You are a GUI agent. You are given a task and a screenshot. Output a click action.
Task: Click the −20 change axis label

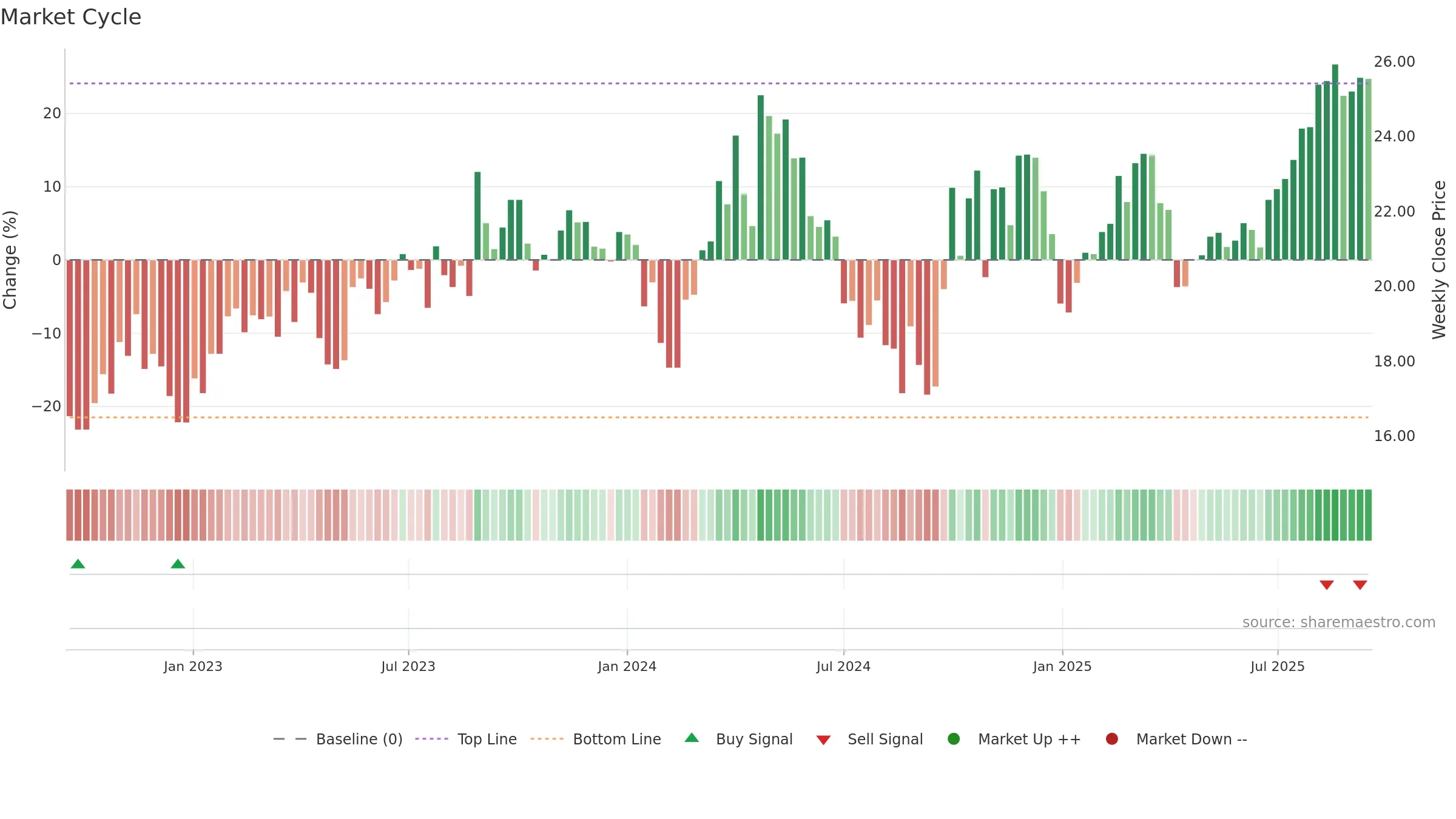[x=47, y=406]
